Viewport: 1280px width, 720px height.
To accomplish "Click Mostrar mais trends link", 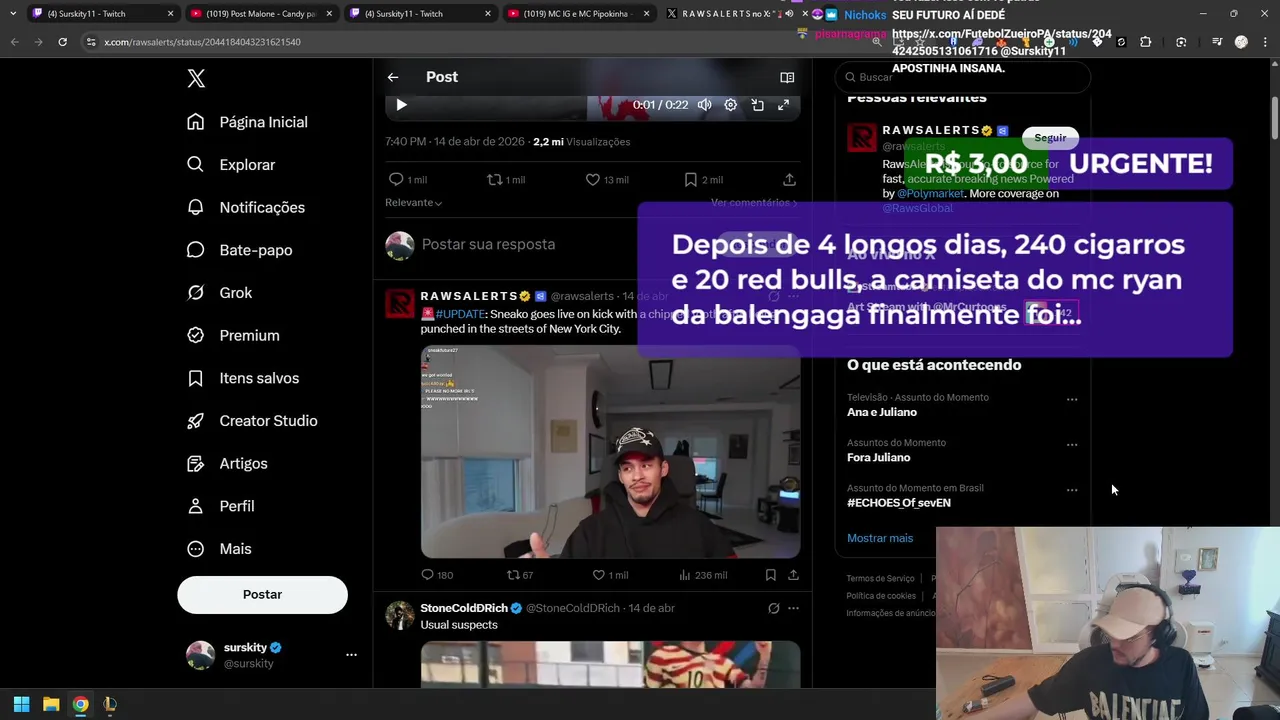I will (x=880, y=538).
